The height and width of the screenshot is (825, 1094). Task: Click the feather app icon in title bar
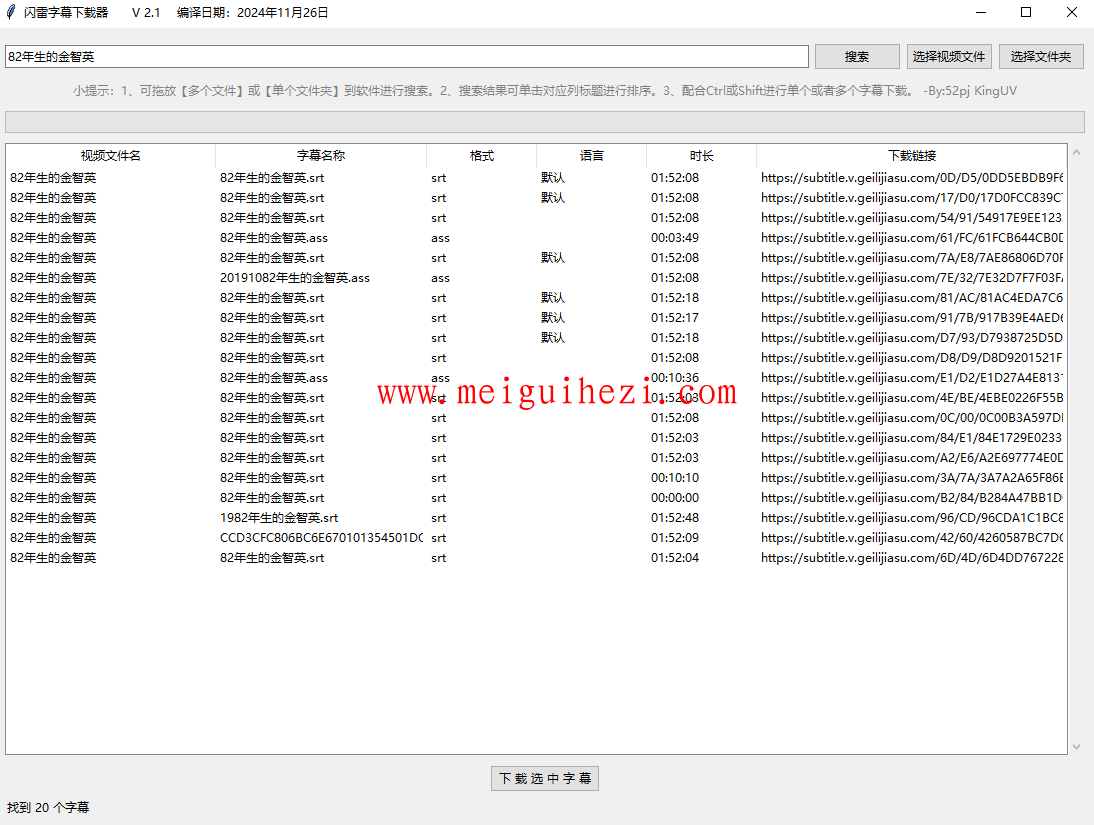[11, 12]
